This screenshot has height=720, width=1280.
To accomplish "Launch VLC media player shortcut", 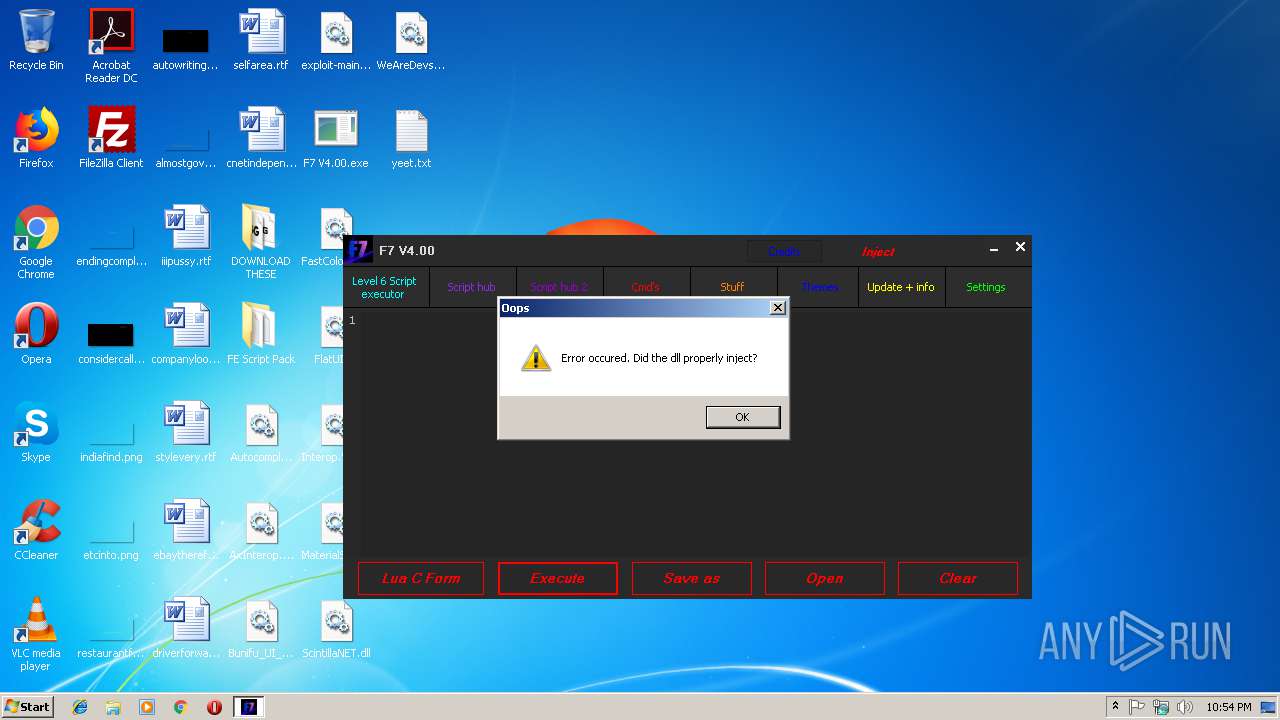I will tap(36, 634).
